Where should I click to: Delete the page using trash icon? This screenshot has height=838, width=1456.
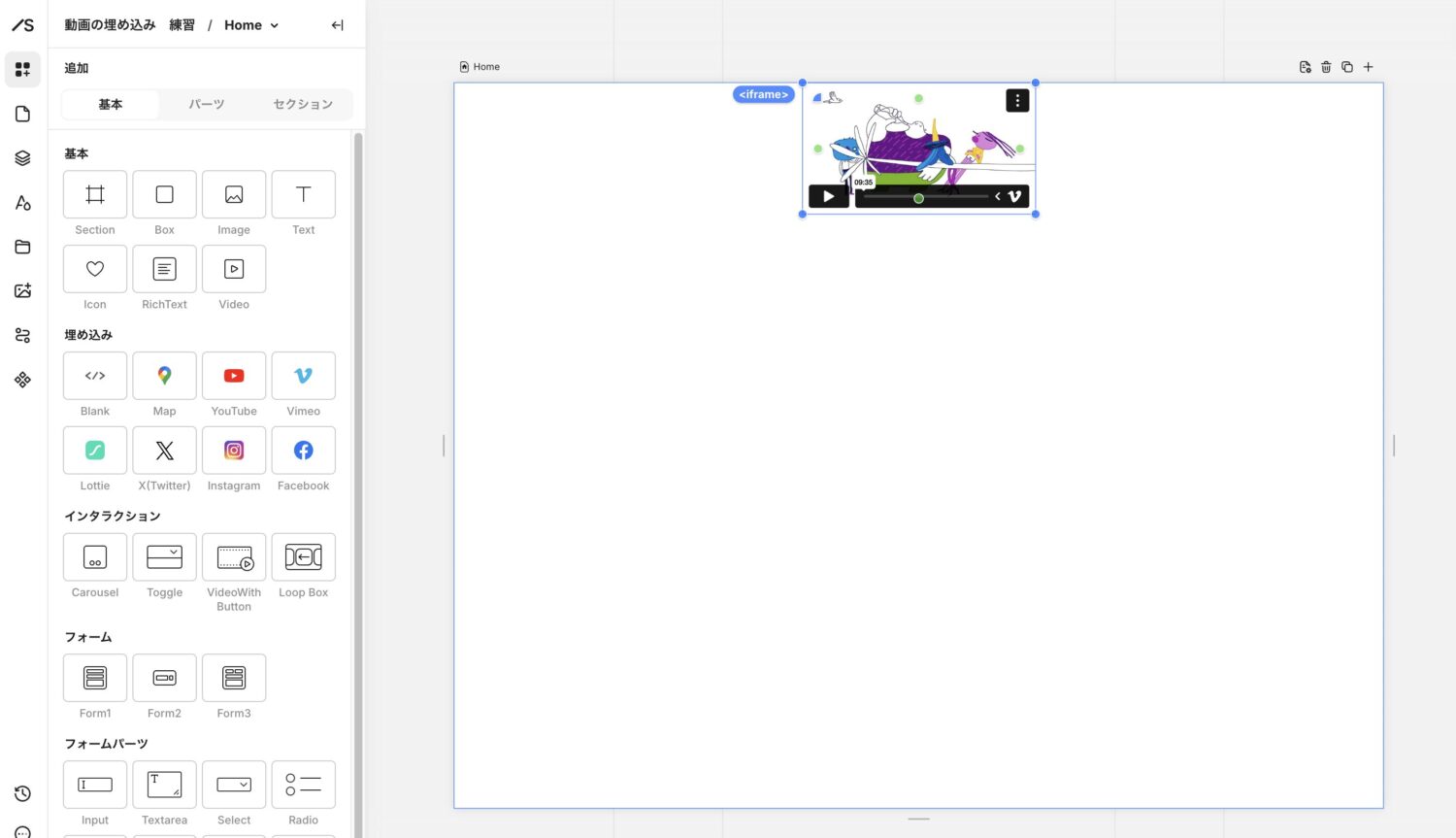pyautogui.click(x=1326, y=67)
